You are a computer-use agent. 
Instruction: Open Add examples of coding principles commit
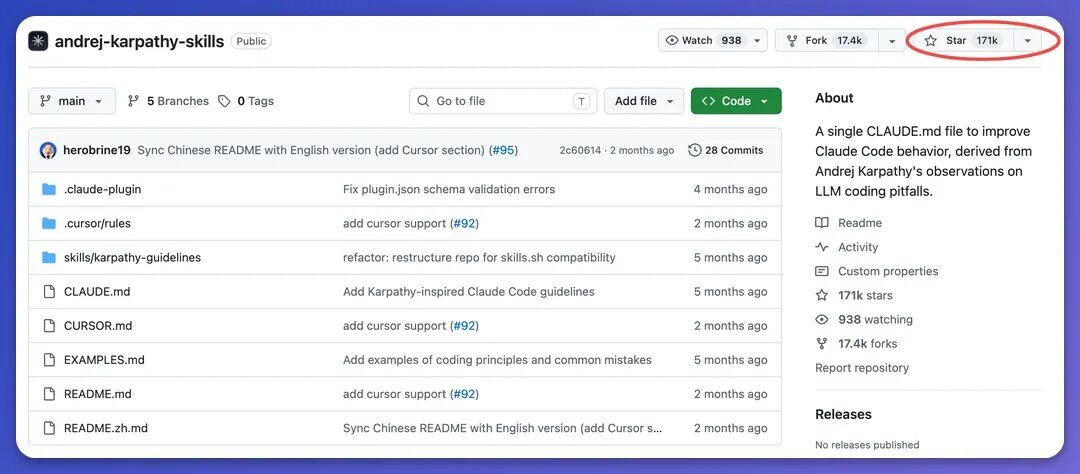497,360
